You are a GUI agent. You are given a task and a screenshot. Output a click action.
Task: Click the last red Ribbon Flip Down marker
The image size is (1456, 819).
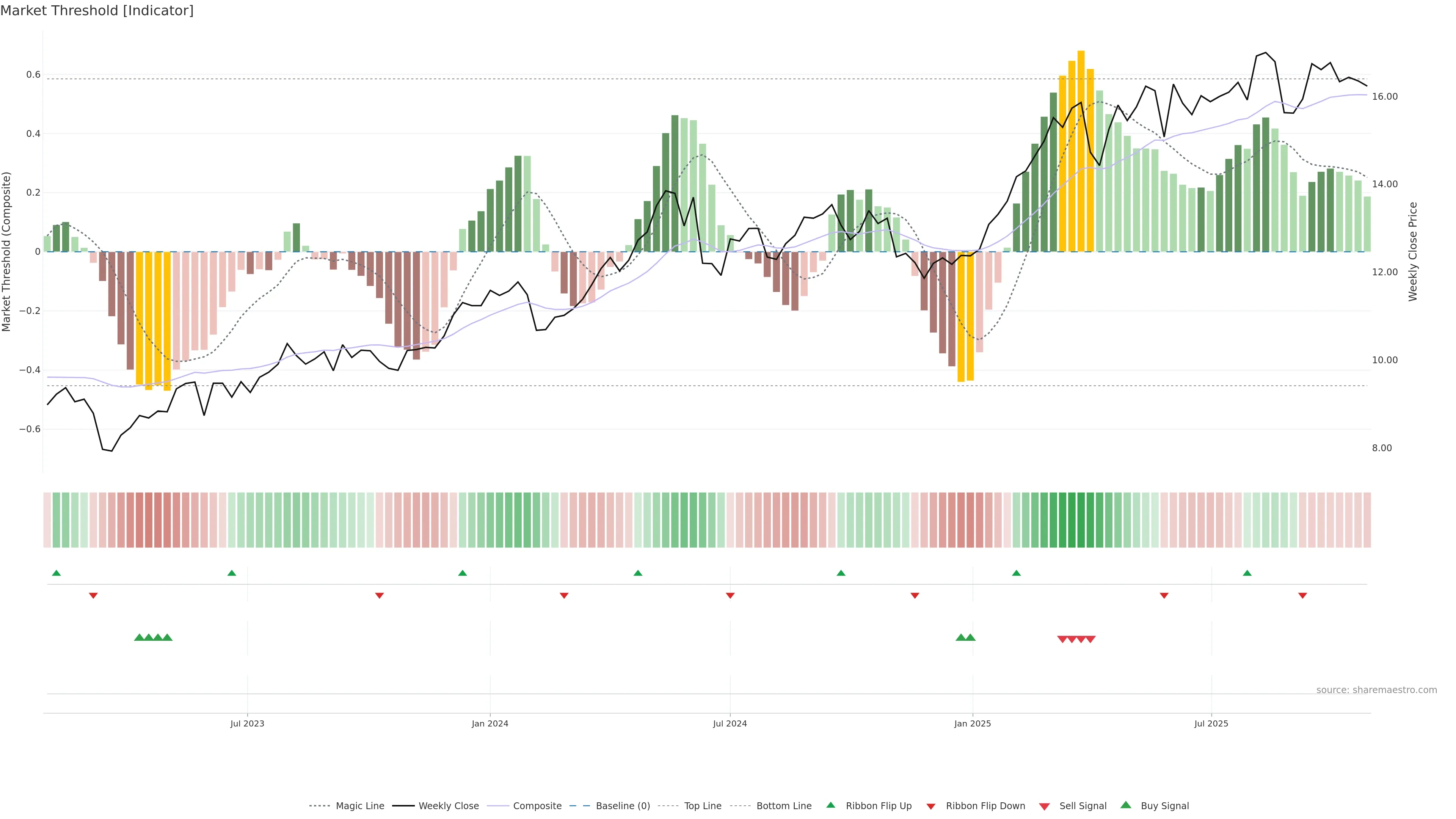coord(1302,596)
